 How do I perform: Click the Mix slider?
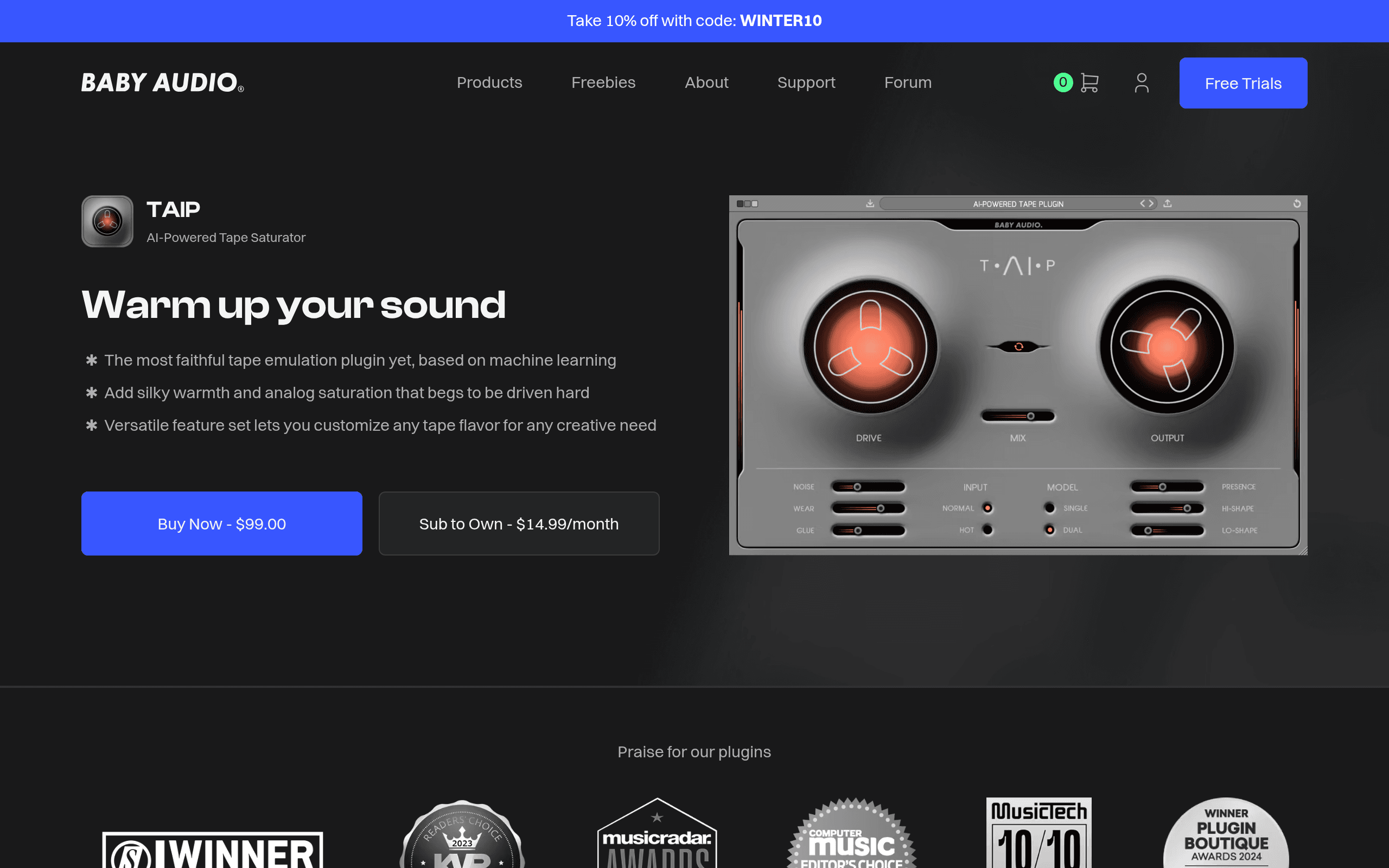tap(1018, 416)
